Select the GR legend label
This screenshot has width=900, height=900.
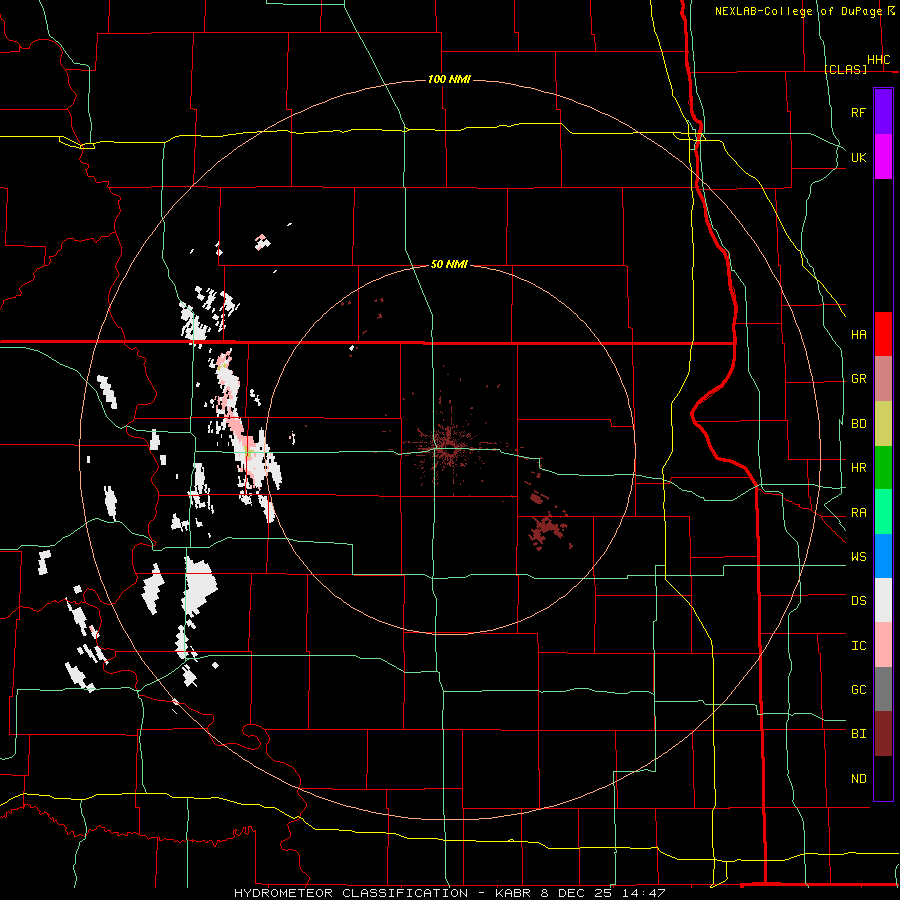pos(858,379)
